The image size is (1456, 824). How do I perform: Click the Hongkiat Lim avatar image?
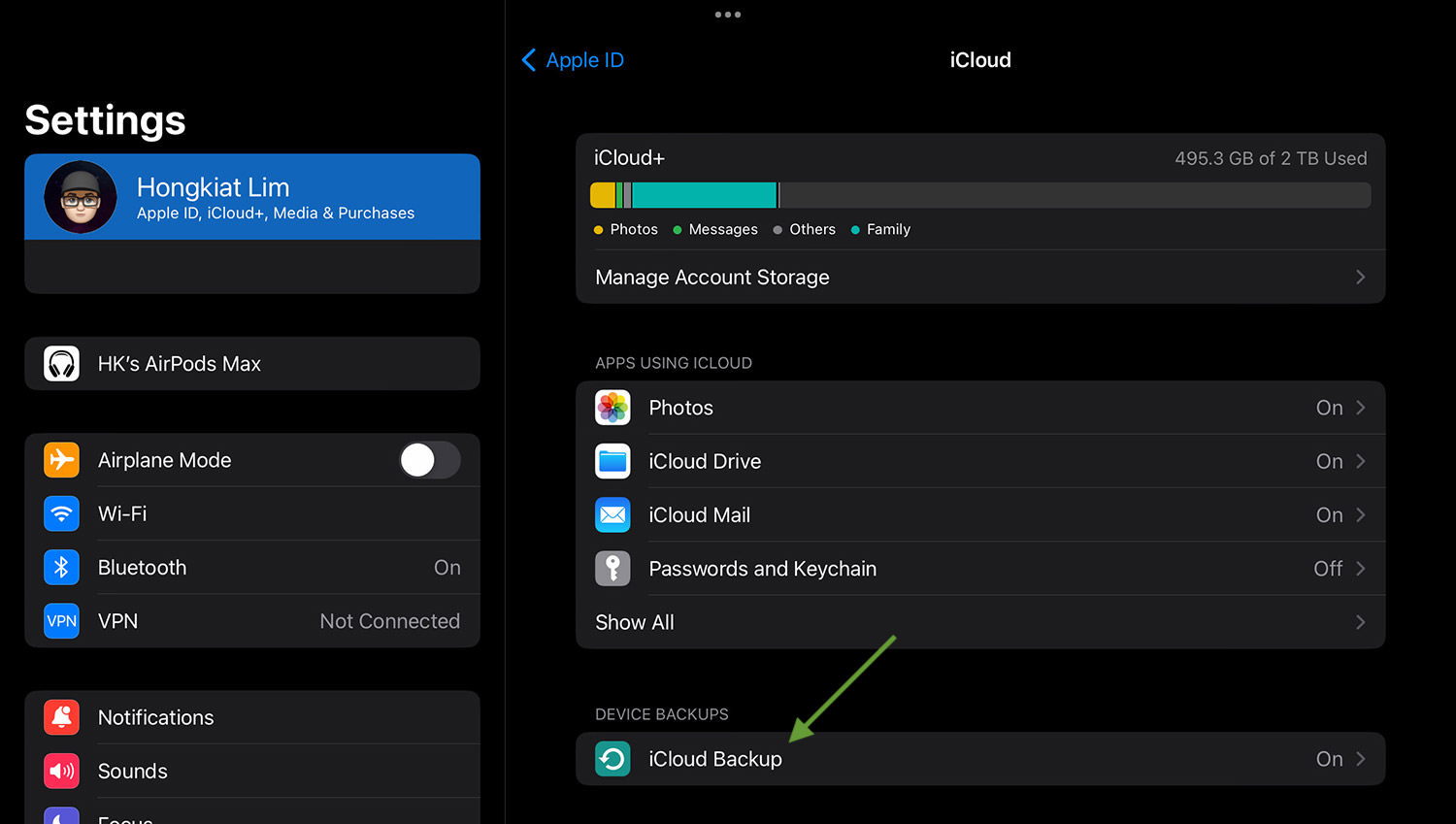(81, 197)
